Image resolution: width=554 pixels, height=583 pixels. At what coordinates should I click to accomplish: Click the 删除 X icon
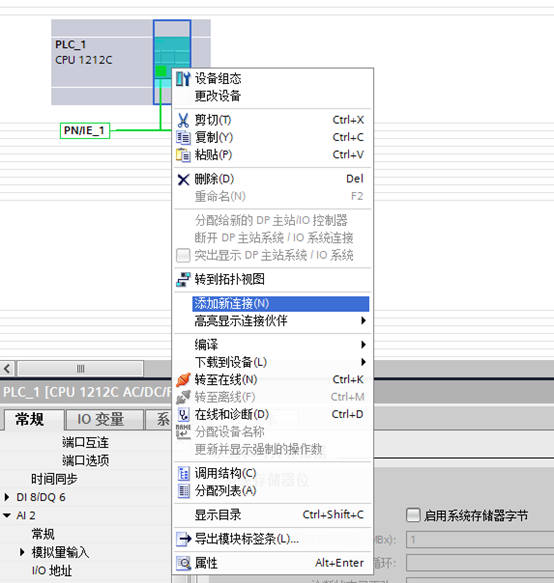click(x=183, y=180)
